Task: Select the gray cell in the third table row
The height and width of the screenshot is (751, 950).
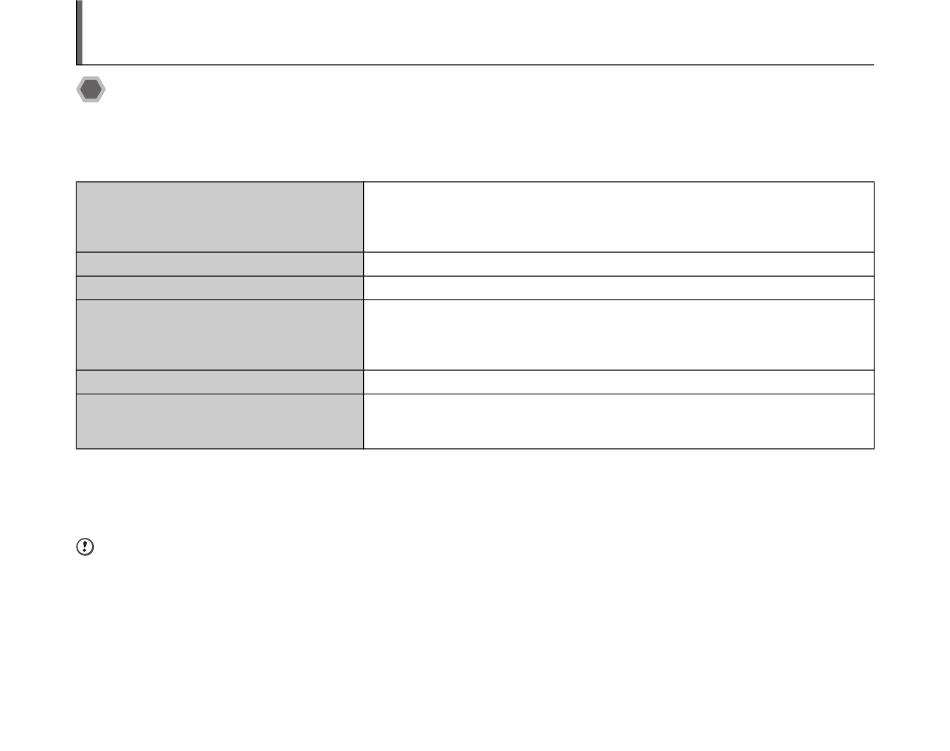Action: 220,288
